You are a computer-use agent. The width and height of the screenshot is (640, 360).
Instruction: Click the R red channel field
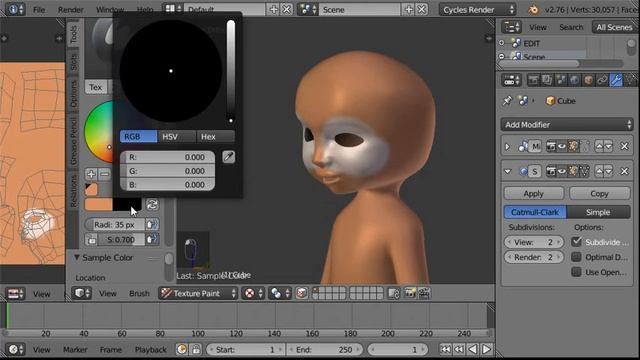tap(167, 157)
